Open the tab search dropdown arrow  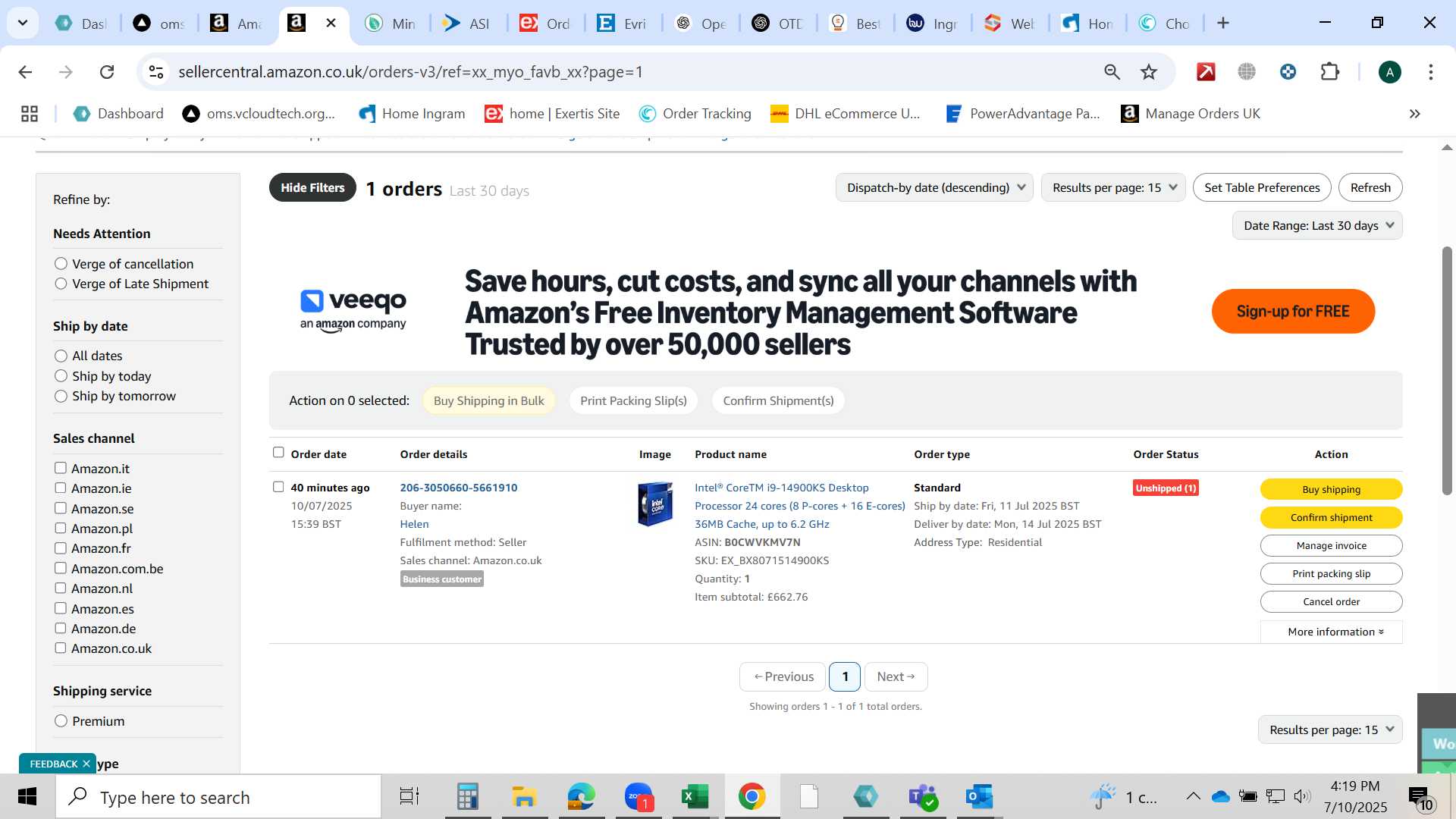click(23, 23)
